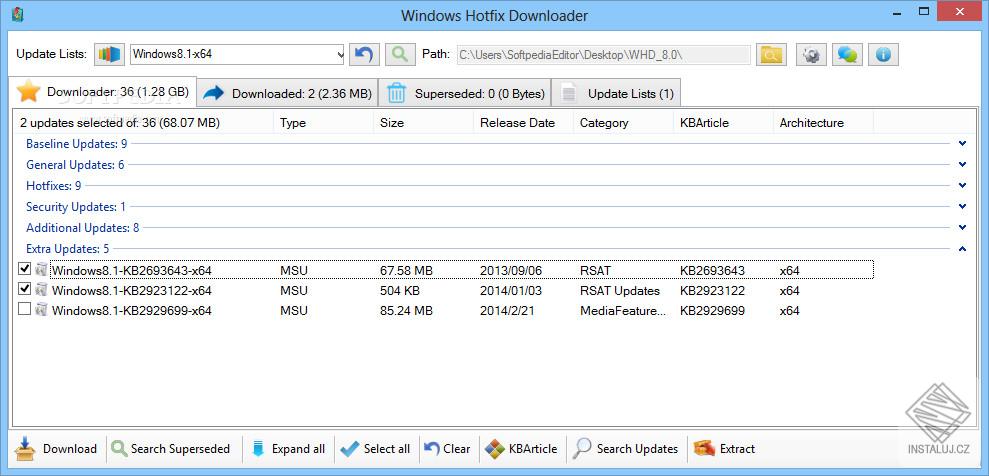Expand the Baseline Updates: 9 group
Viewport: 989px width, 476px height.
click(x=76, y=144)
